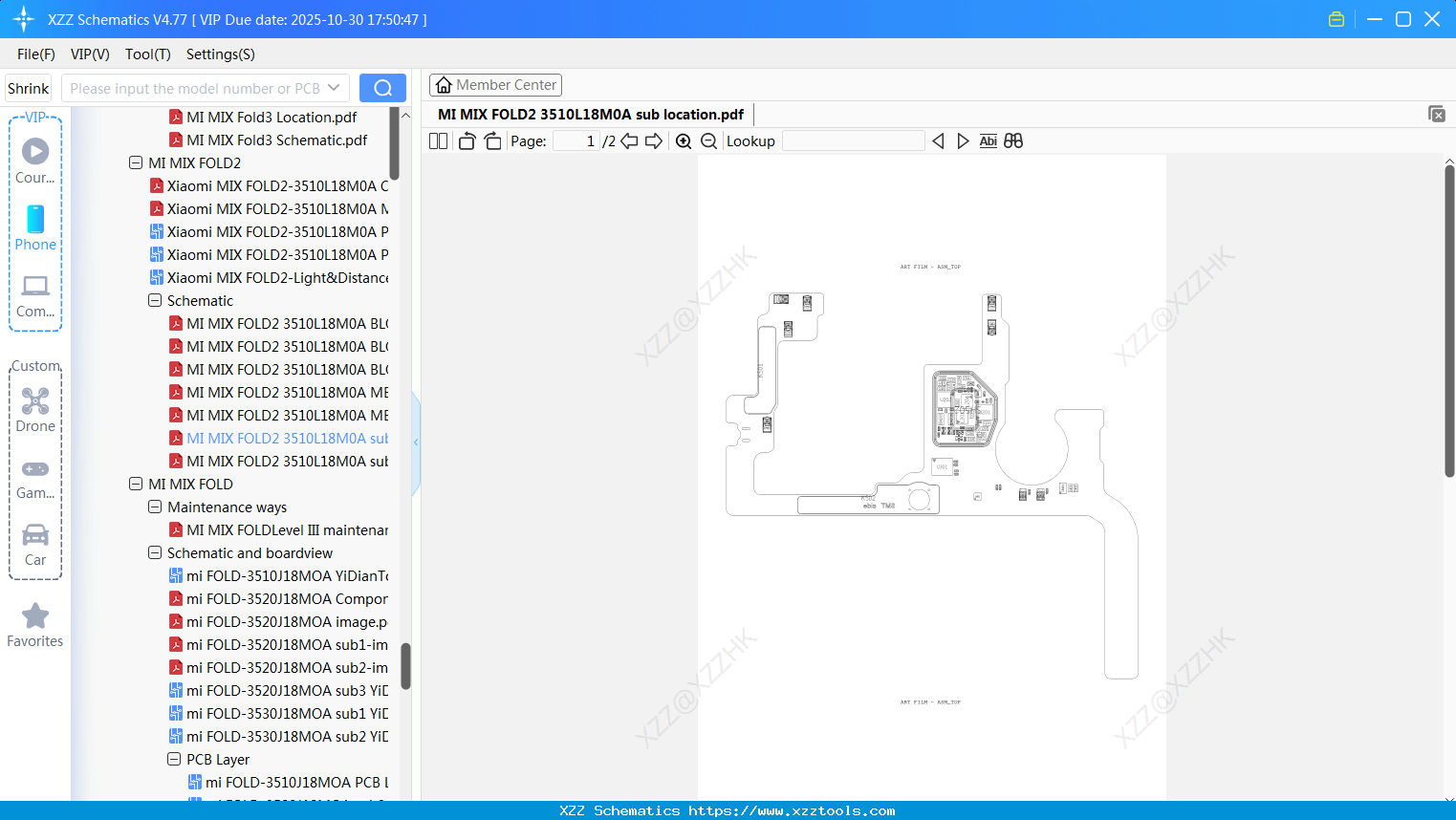This screenshot has width=1456, height=820.
Task: Switch to the MI MIX FOLD2 sub location tab
Action: 591,113
